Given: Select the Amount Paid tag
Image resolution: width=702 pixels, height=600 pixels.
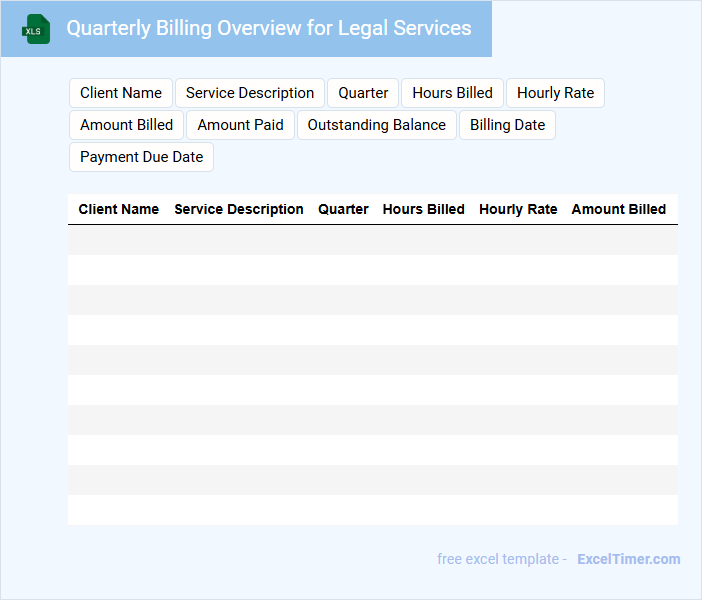Looking at the screenshot, I should coord(240,125).
